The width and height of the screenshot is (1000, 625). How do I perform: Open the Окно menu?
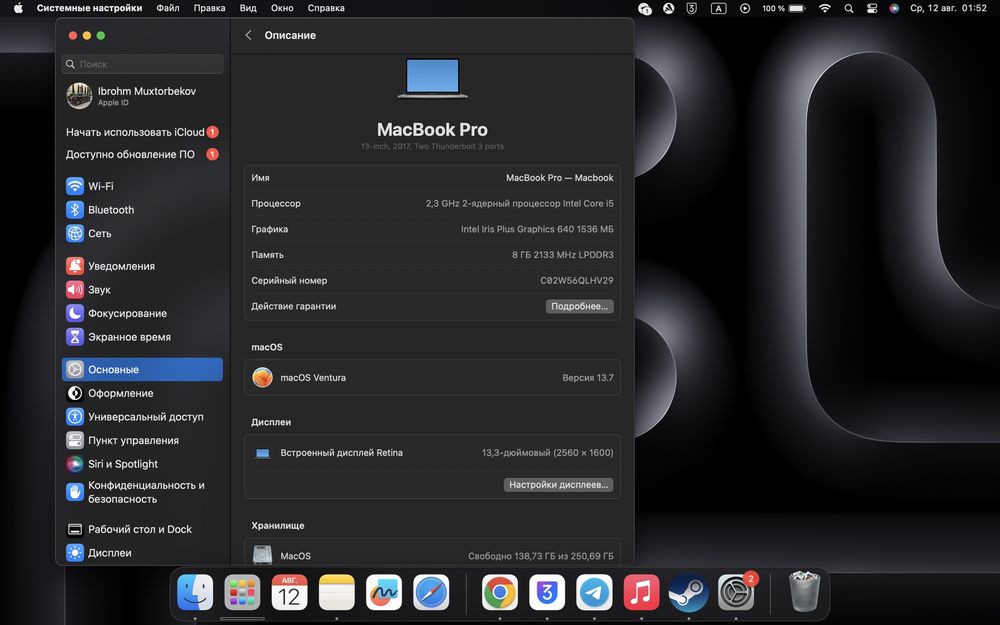tap(282, 8)
